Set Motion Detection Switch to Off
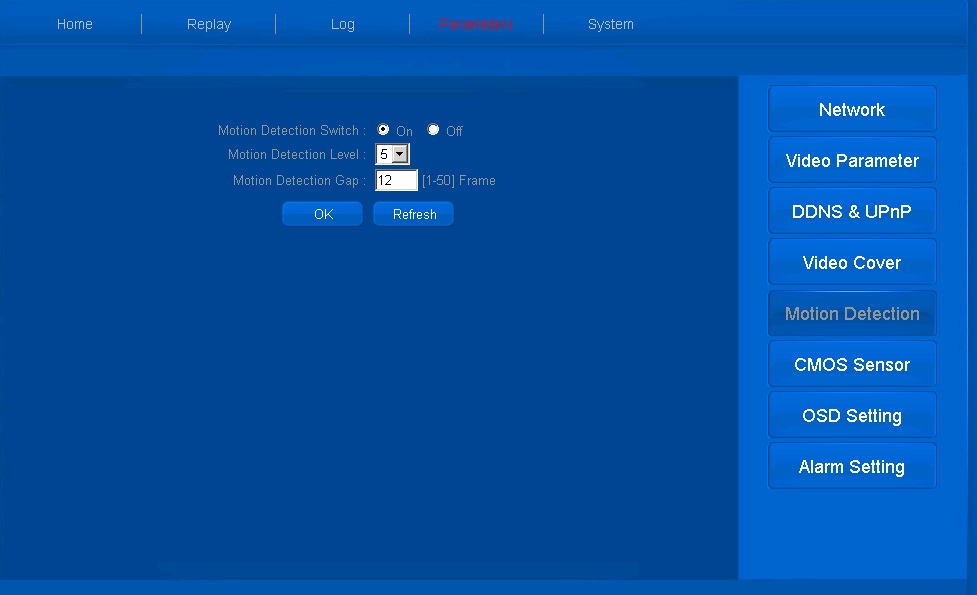This screenshot has height=595, width=977. point(433,130)
